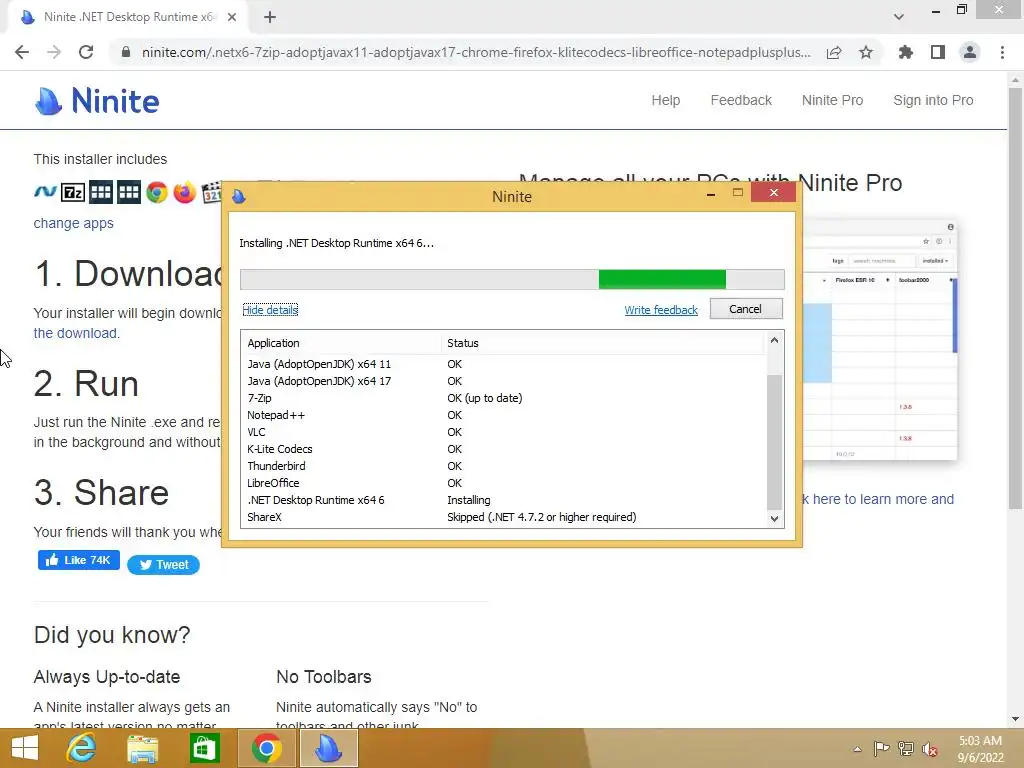
Task: Click the 'the download' retry link
Action: coord(76,333)
